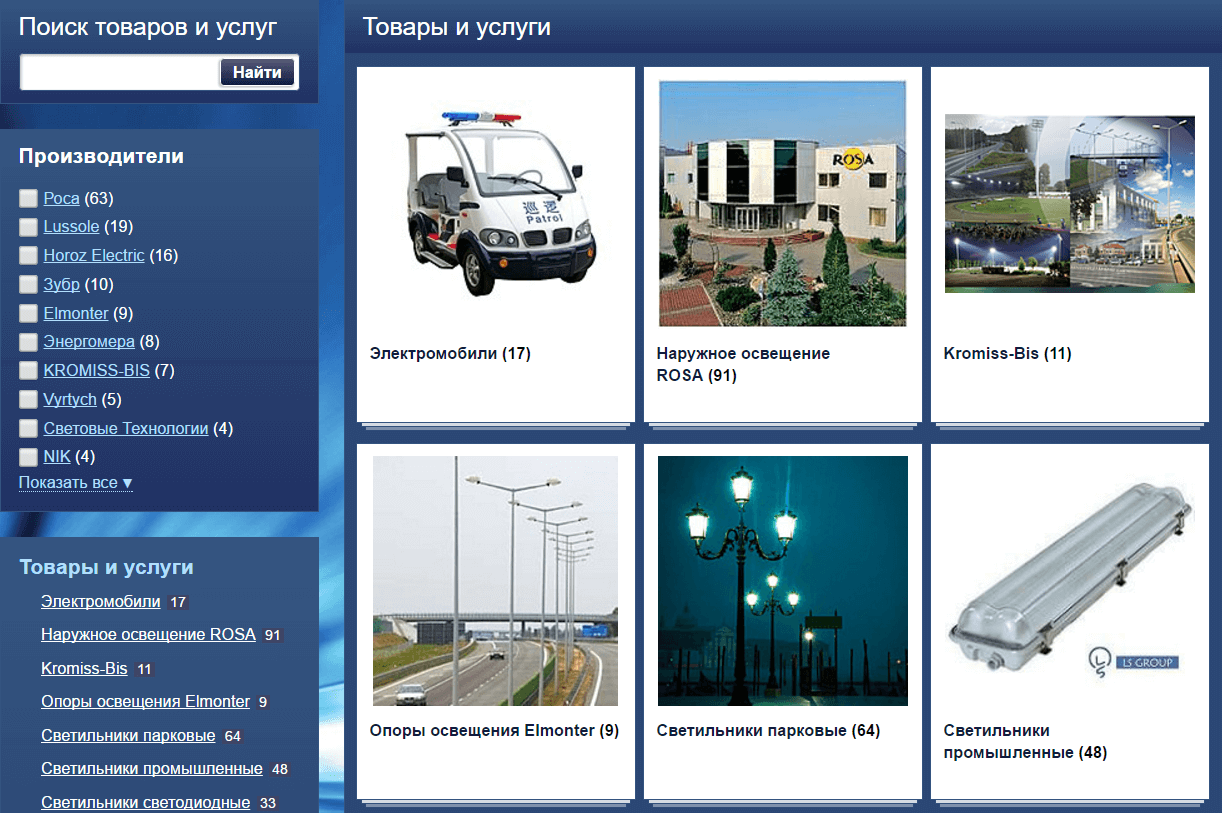Open Электромобили (17) card title
This screenshot has height=813, width=1222.
coord(450,353)
